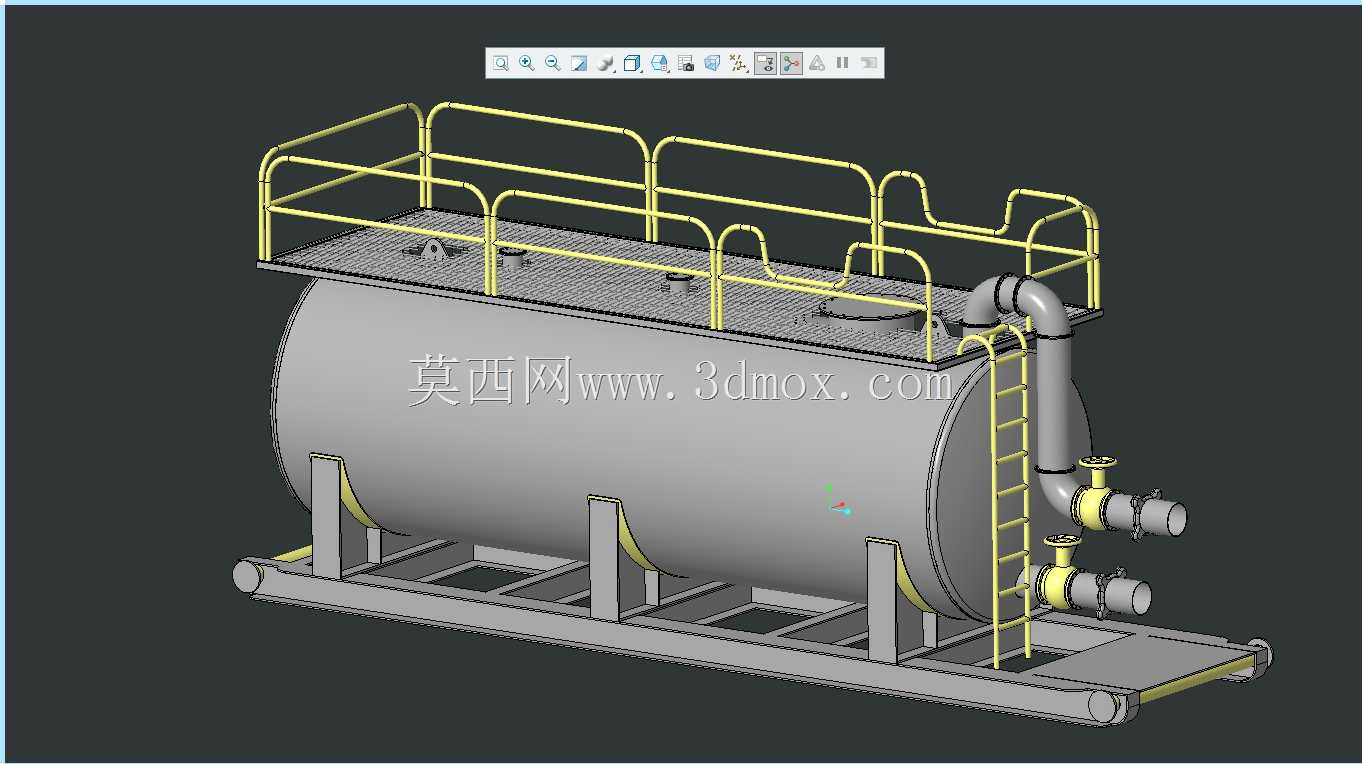Toggle the Annotation Display icon
Image resolution: width=1362 pixels, height=764 pixels.
tap(765, 64)
